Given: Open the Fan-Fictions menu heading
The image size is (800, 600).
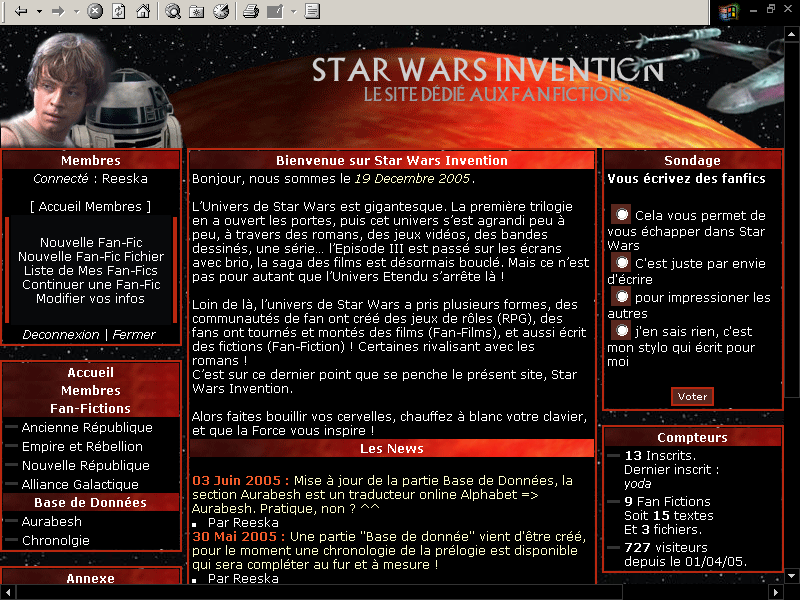Looking at the screenshot, I should (x=90, y=408).
